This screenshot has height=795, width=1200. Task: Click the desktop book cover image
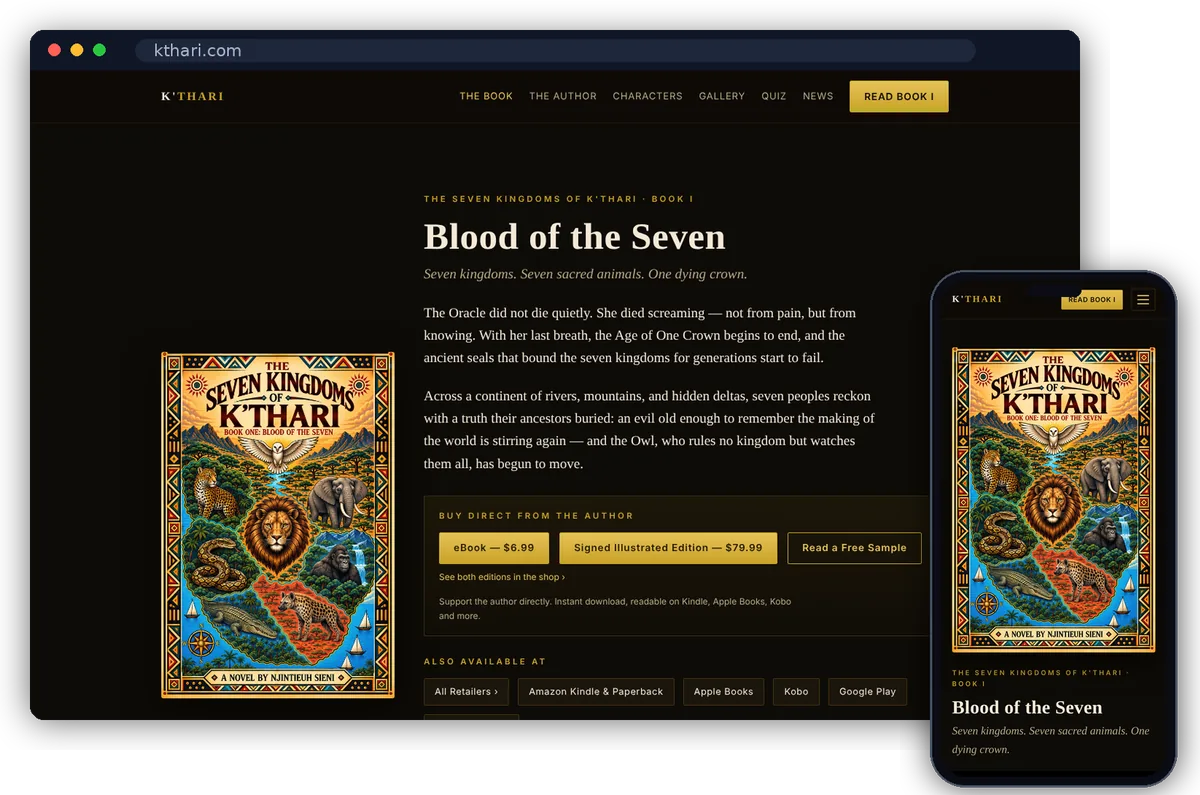click(278, 525)
